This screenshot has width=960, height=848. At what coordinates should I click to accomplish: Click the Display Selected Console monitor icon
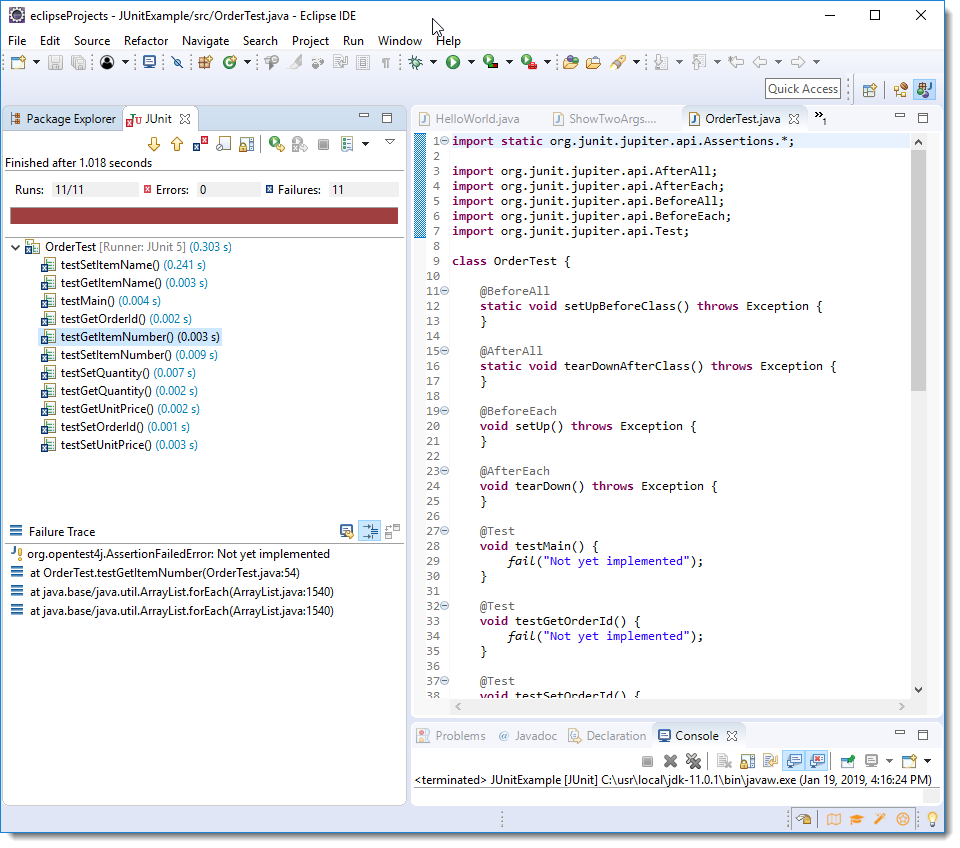coord(871,760)
